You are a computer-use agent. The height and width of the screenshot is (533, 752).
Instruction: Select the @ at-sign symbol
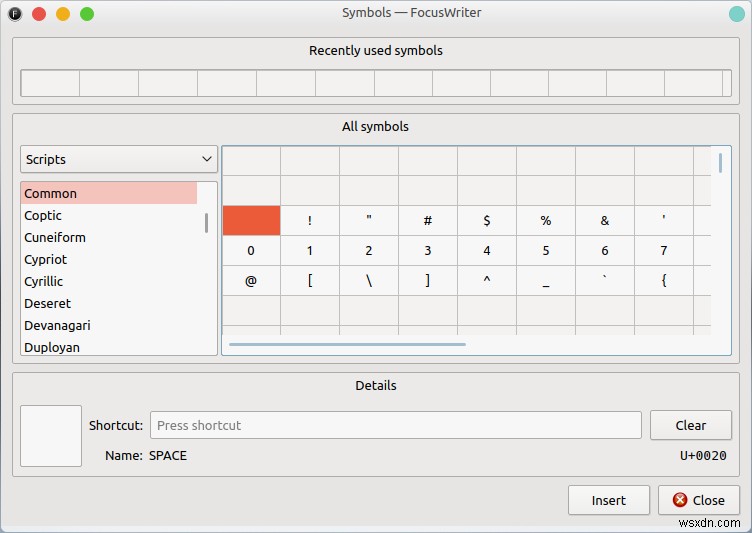251,281
